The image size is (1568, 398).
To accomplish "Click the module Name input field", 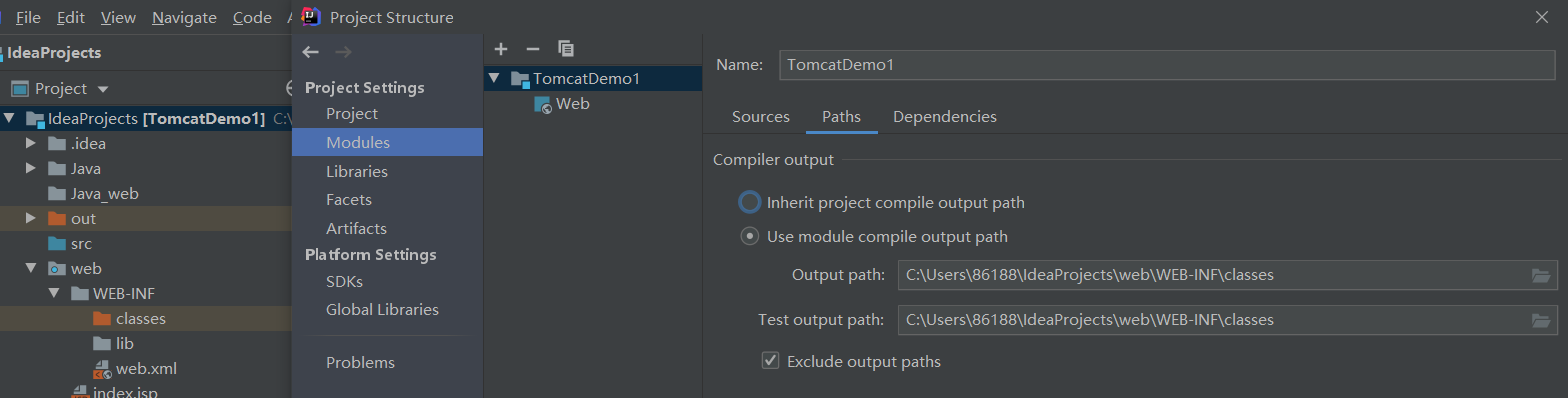I will (x=1166, y=64).
